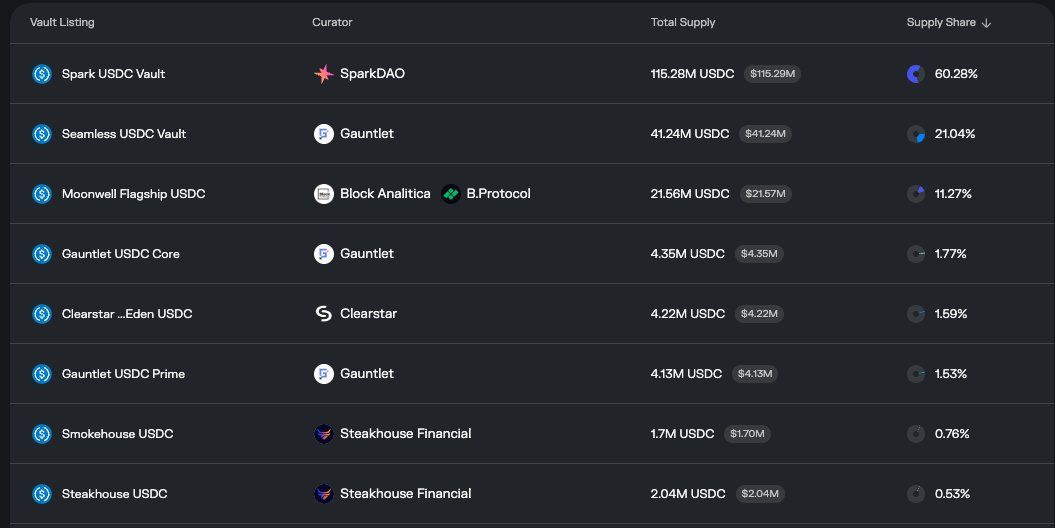
Task: Open the Clearstar ...Eden USDC vault
Action: (x=126, y=313)
